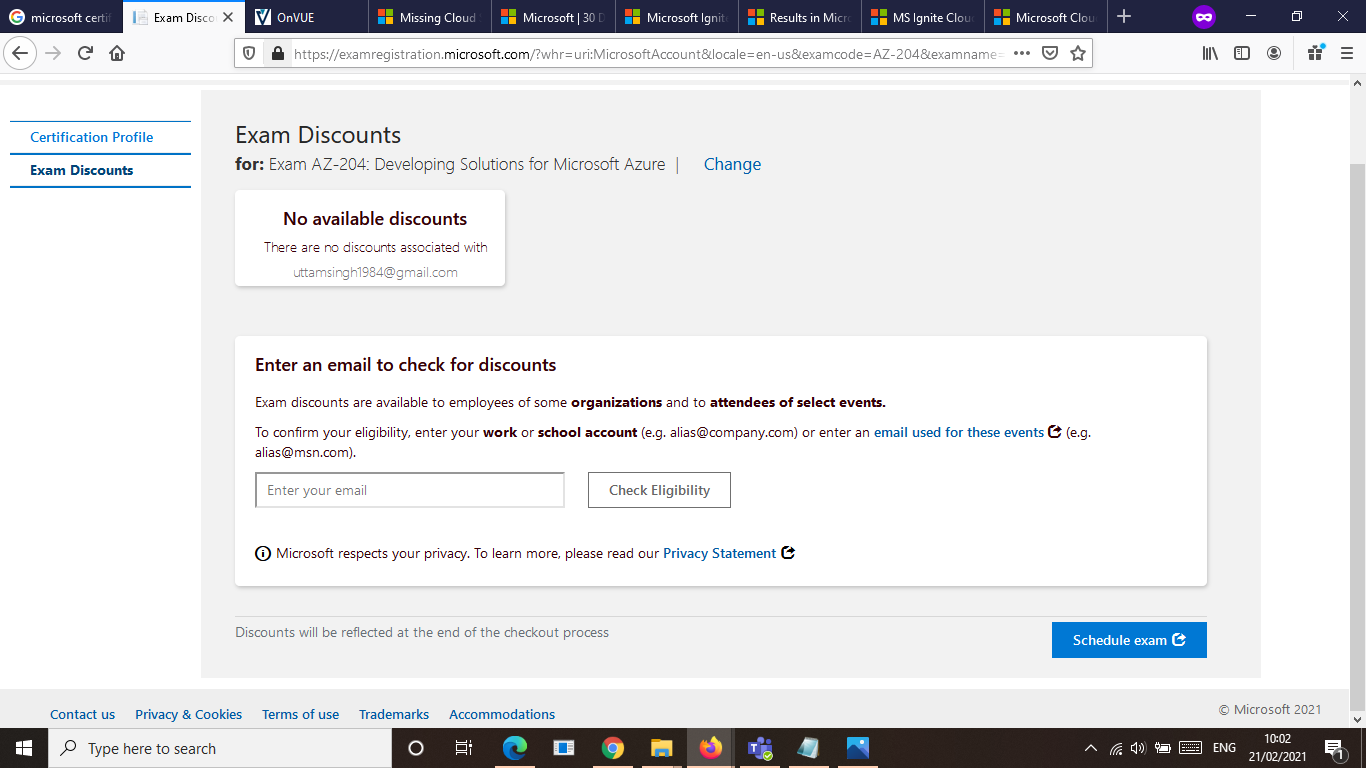The height and width of the screenshot is (768, 1366).
Task: Launch Microsoft Teams from the taskbar
Action: pyautogui.click(x=760, y=748)
